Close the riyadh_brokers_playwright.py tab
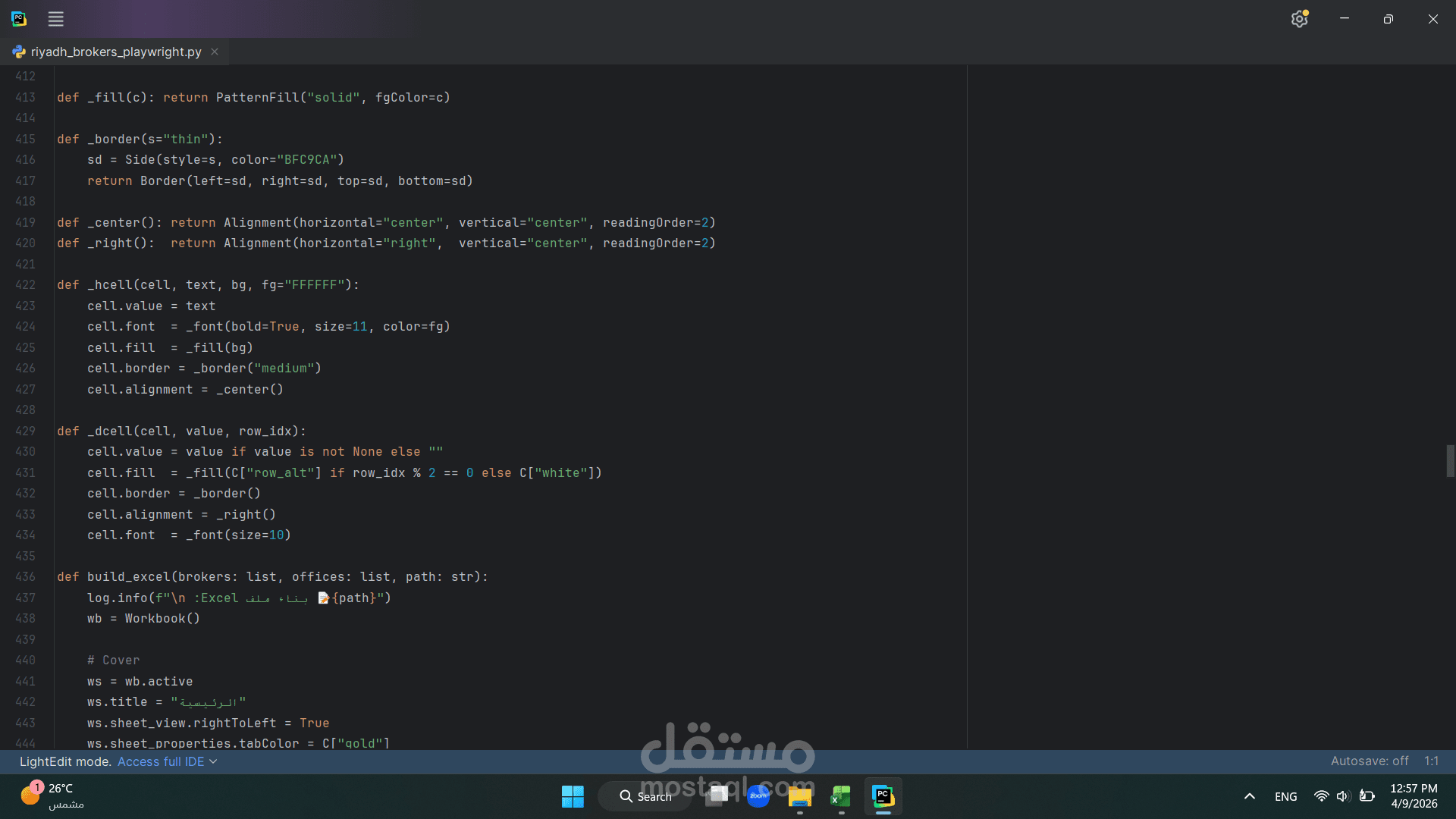1456x819 pixels. [x=215, y=52]
